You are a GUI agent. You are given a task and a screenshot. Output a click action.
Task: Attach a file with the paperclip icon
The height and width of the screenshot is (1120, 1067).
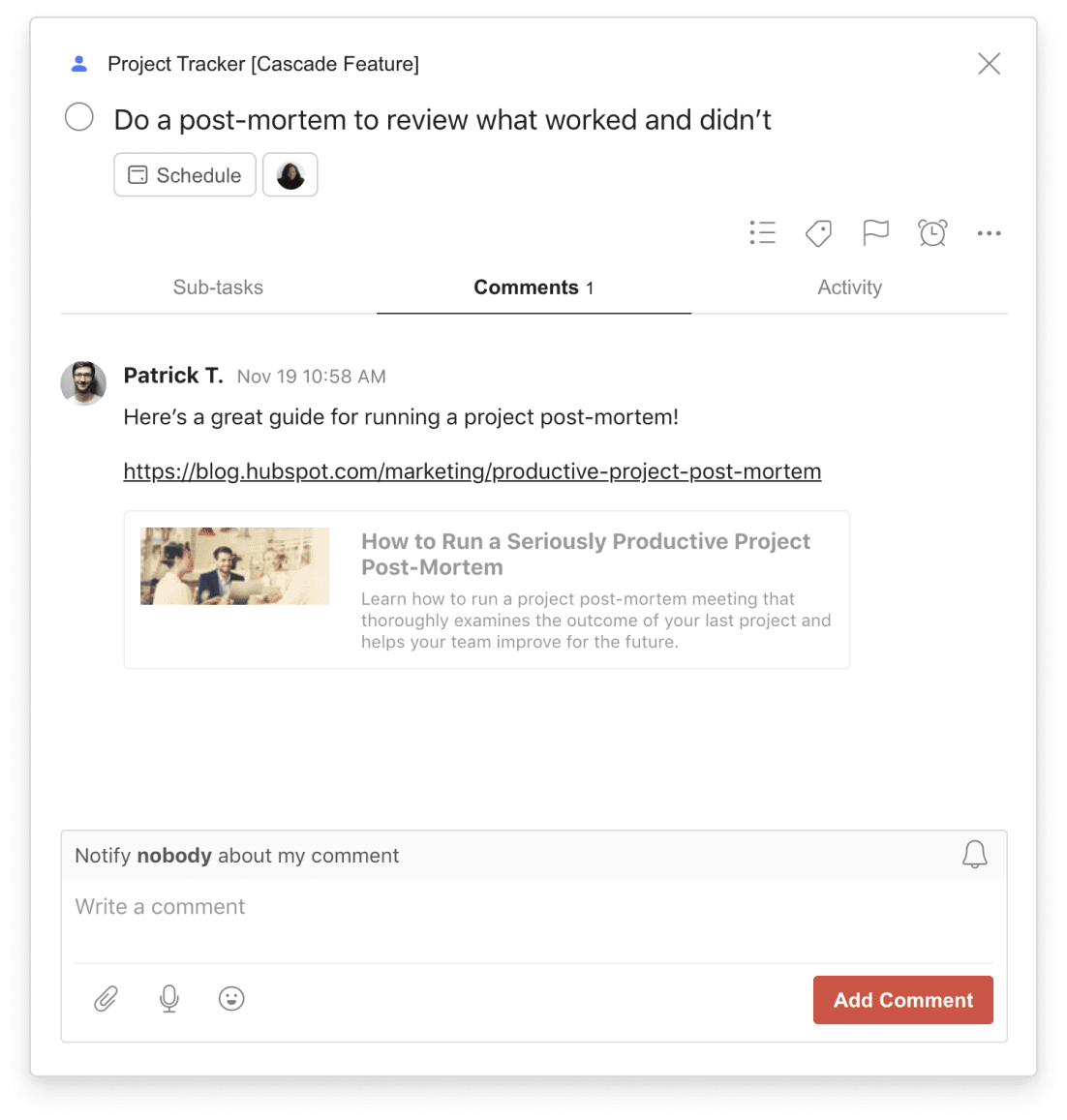tap(106, 999)
